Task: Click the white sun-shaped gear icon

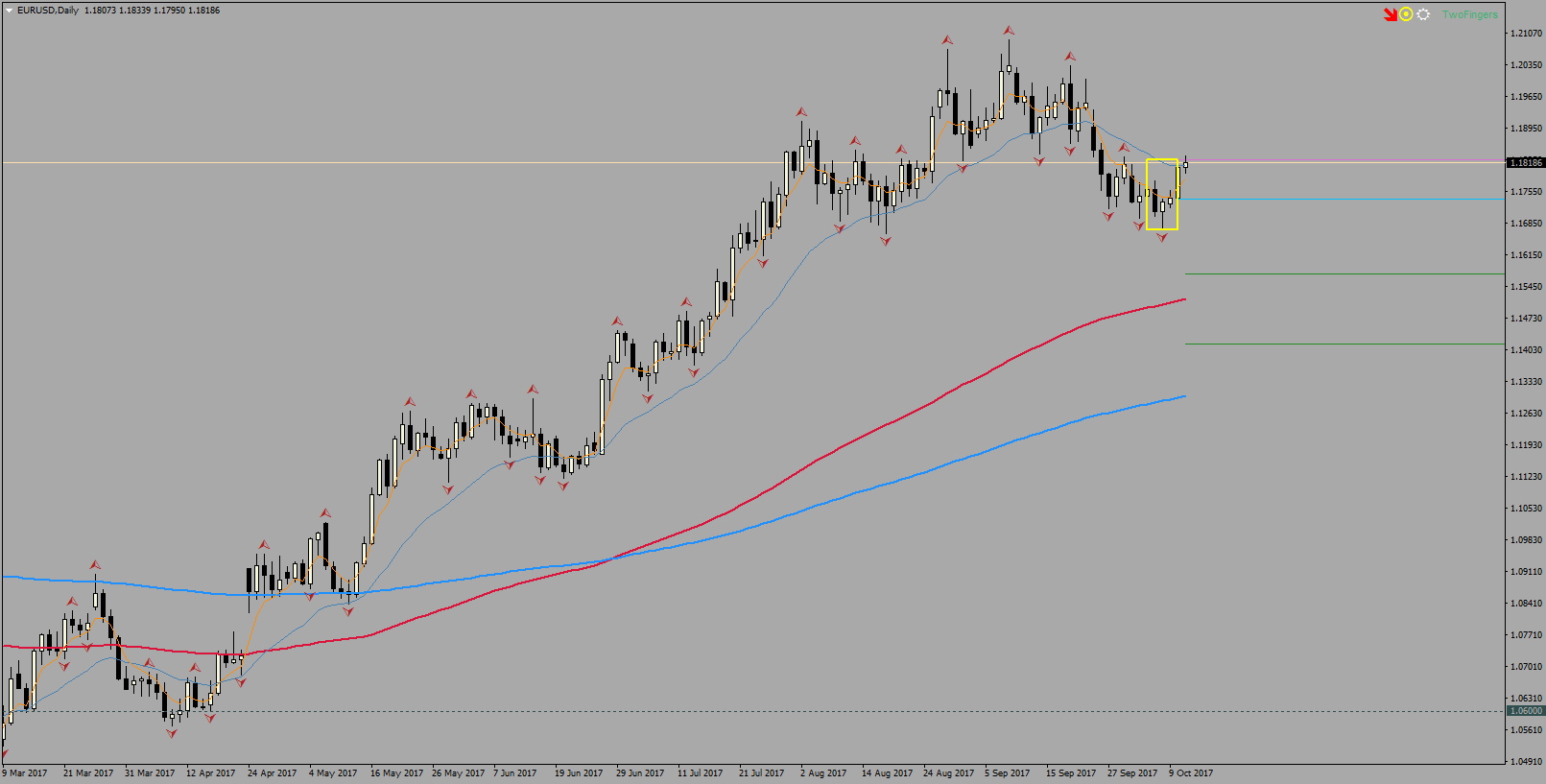Action: (x=1423, y=14)
